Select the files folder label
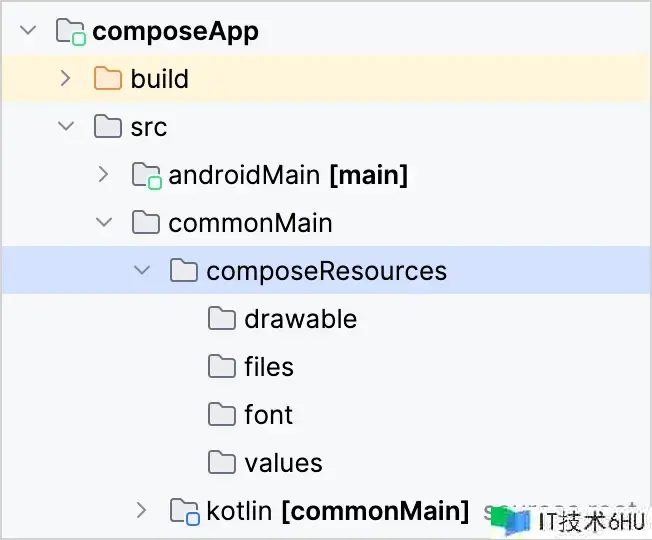652x540 pixels. 269,367
